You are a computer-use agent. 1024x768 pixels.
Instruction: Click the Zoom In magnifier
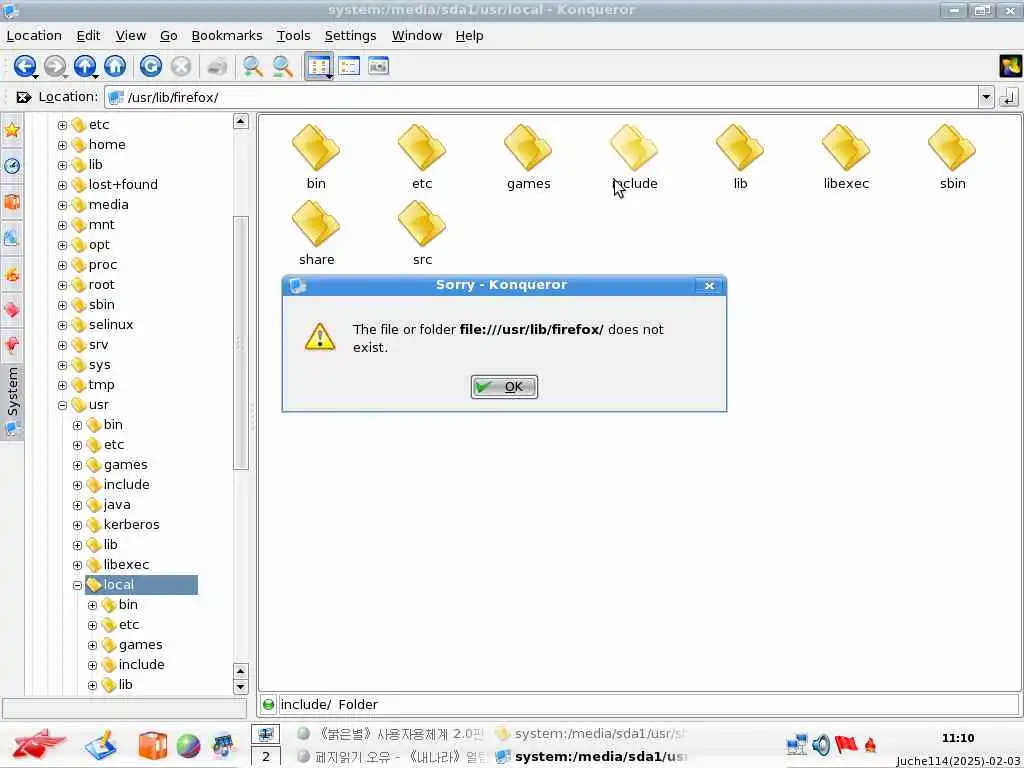(x=253, y=66)
